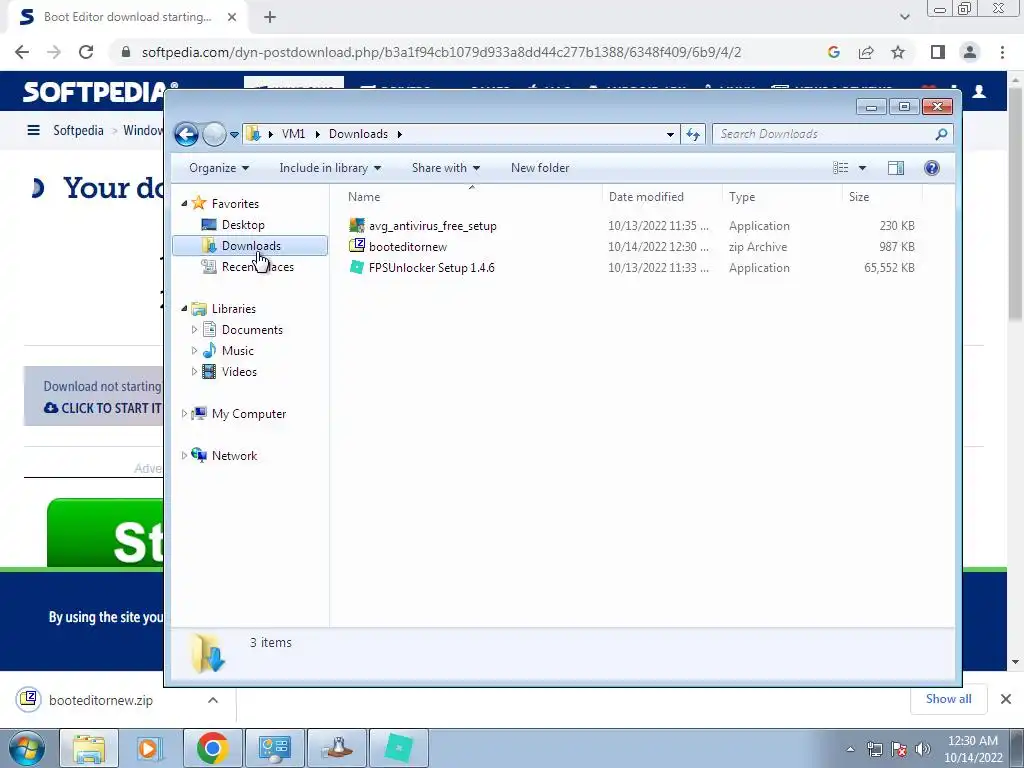The width and height of the screenshot is (1024, 768).
Task: Close the Chrome downloads bar
Action: point(1006,699)
